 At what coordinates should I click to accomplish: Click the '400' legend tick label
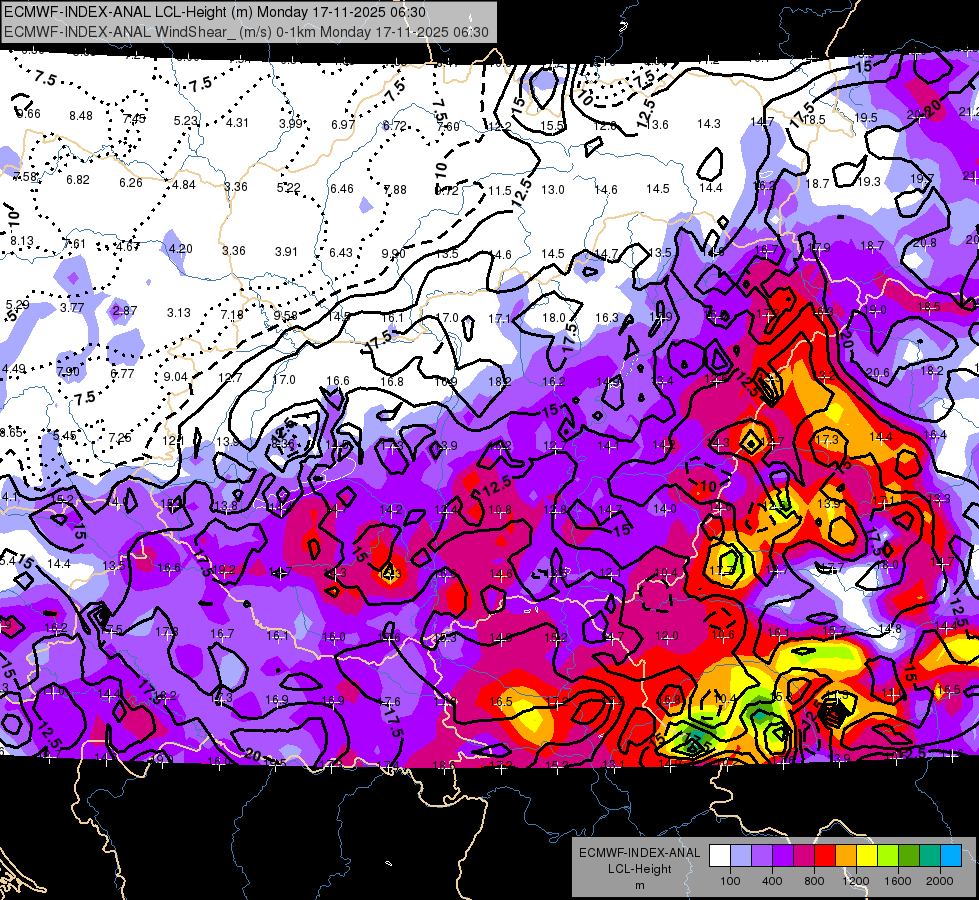pyautogui.click(x=772, y=881)
